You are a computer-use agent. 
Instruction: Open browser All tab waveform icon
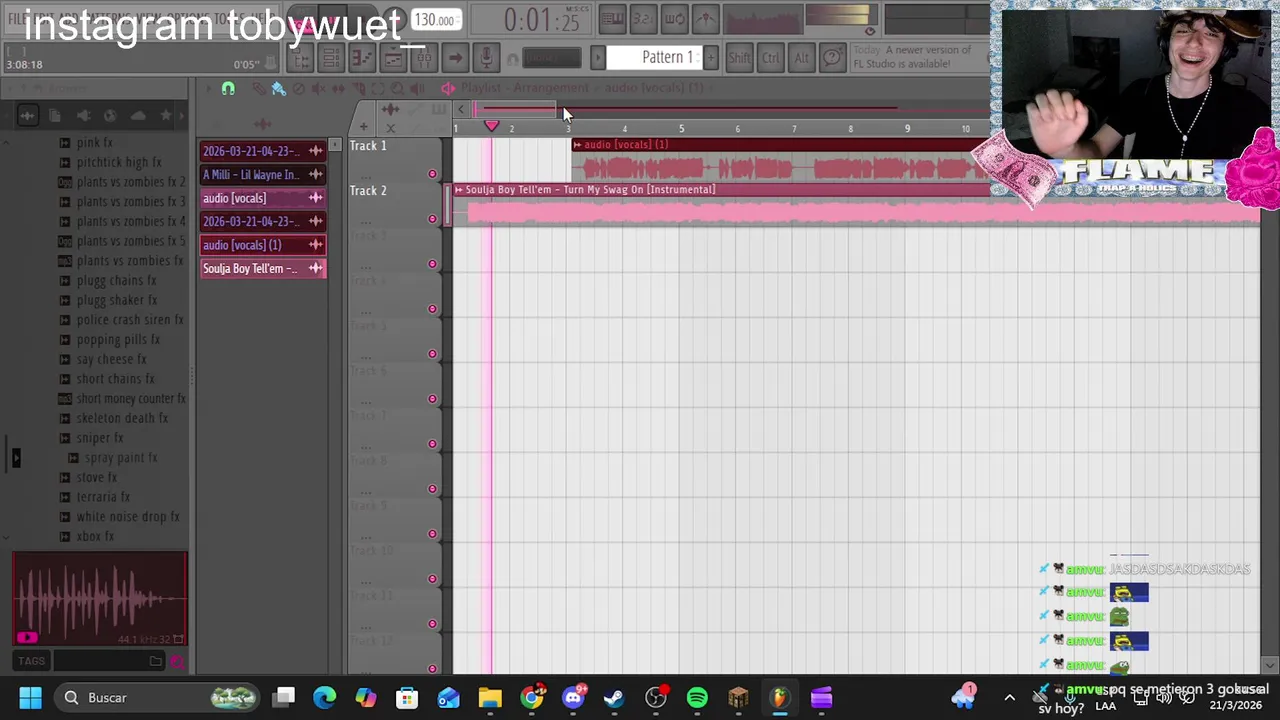point(27,116)
